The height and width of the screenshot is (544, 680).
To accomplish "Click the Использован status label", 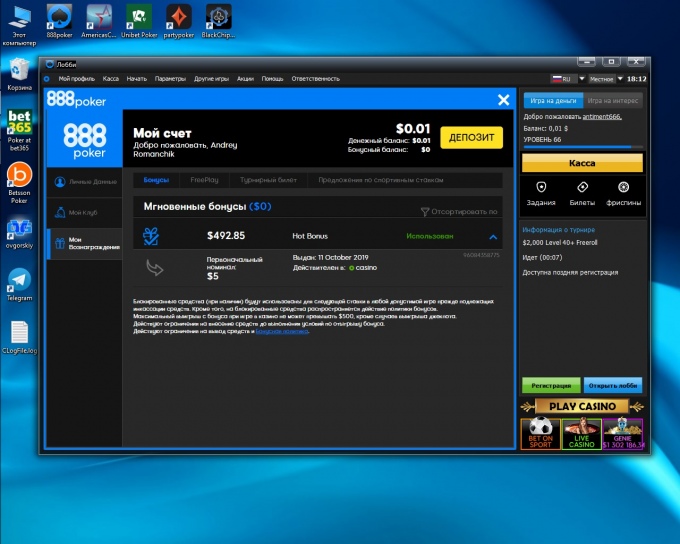I will point(430,236).
